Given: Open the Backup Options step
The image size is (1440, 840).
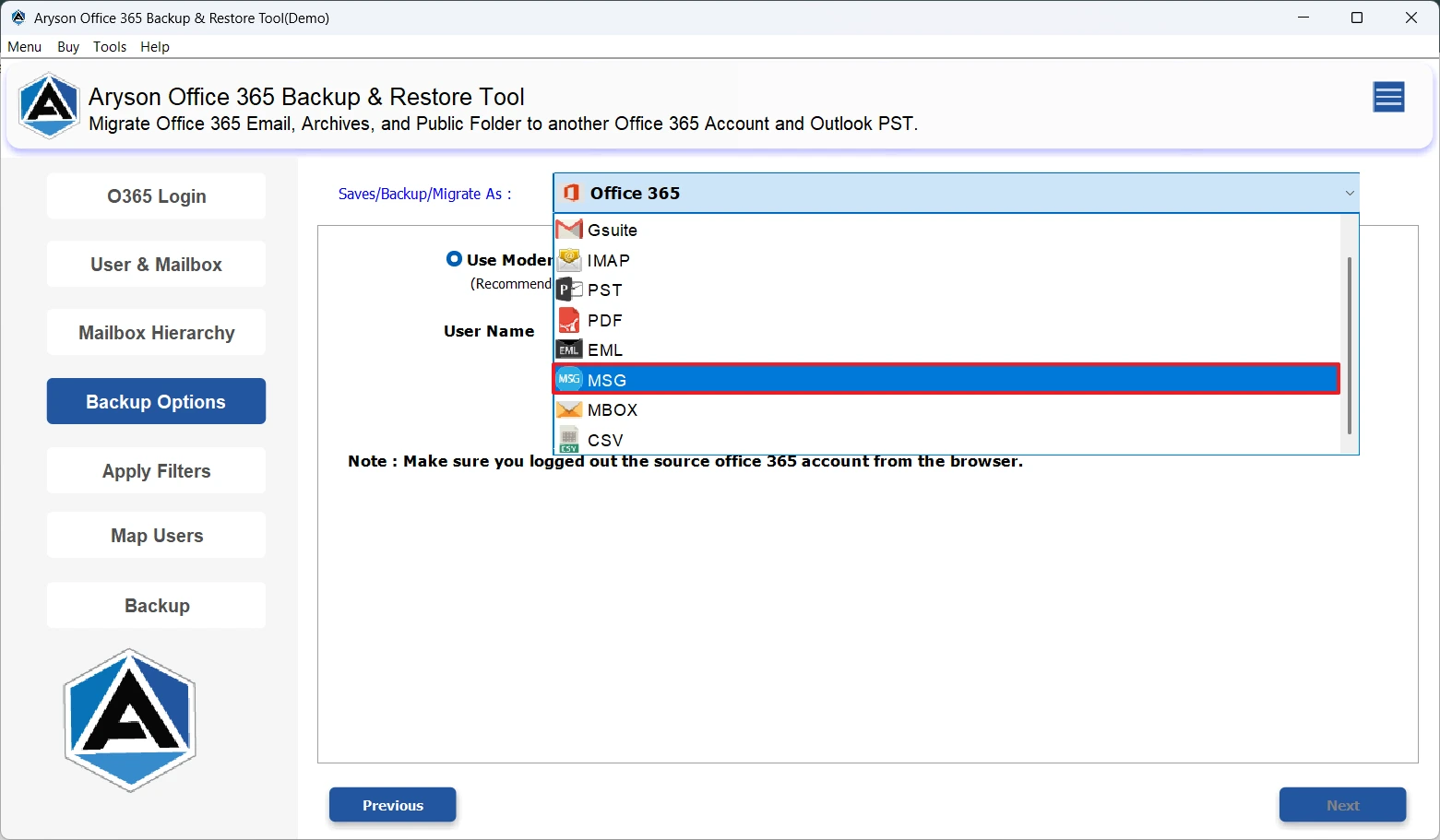Looking at the screenshot, I should (x=156, y=402).
